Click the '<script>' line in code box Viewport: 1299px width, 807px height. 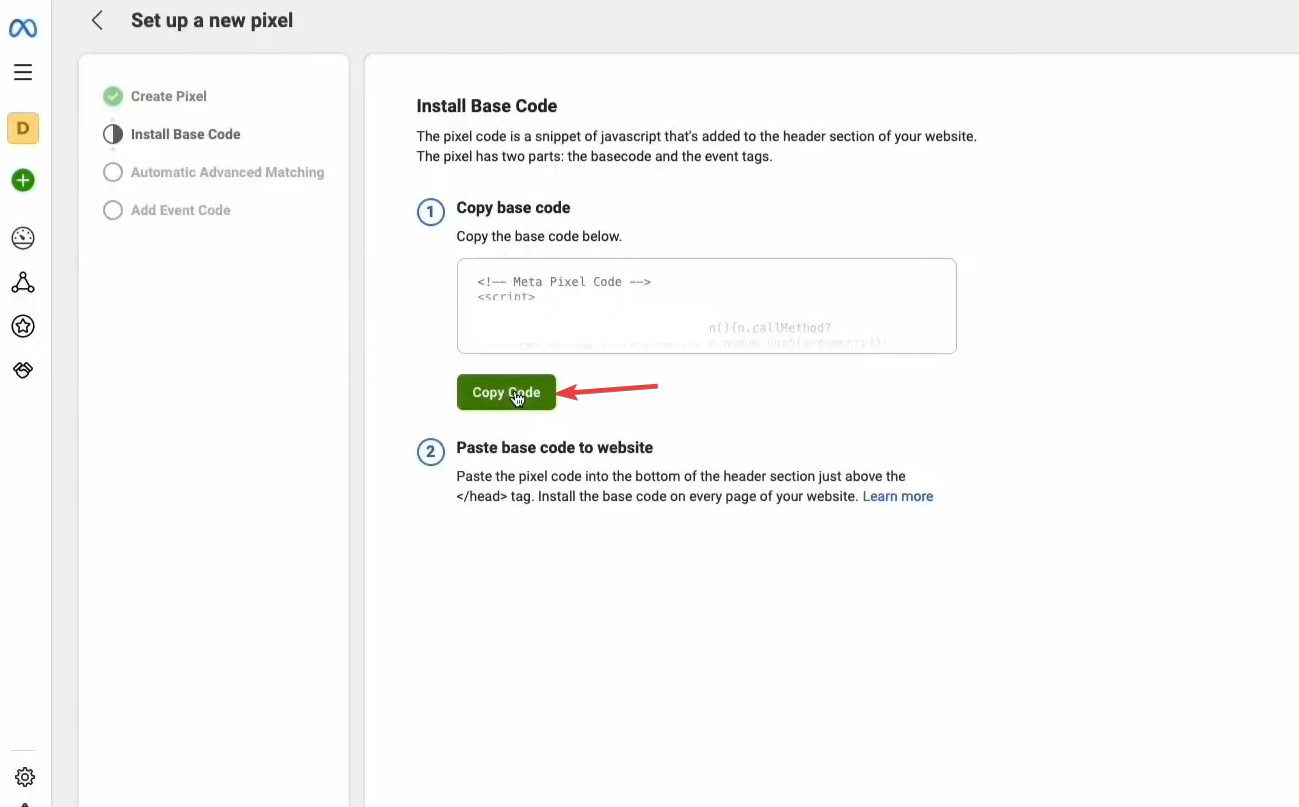pyautogui.click(x=506, y=297)
